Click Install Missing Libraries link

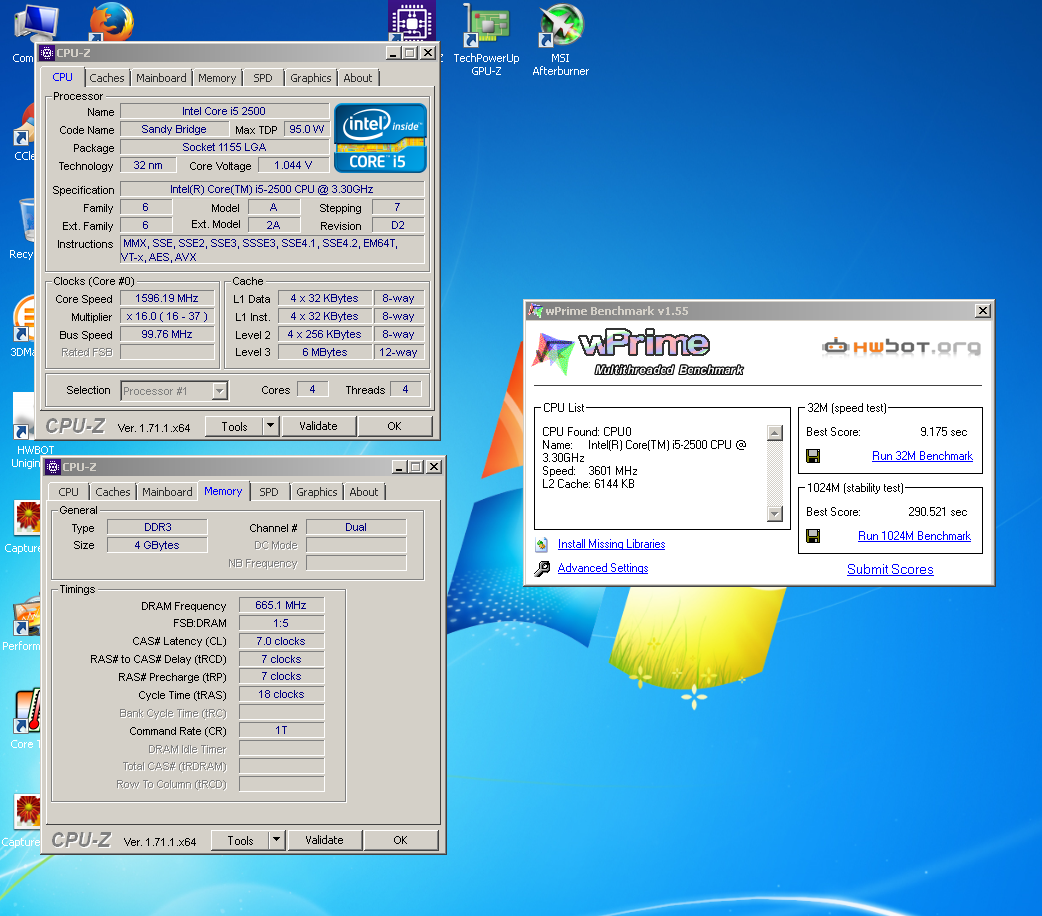(x=611, y=544)
